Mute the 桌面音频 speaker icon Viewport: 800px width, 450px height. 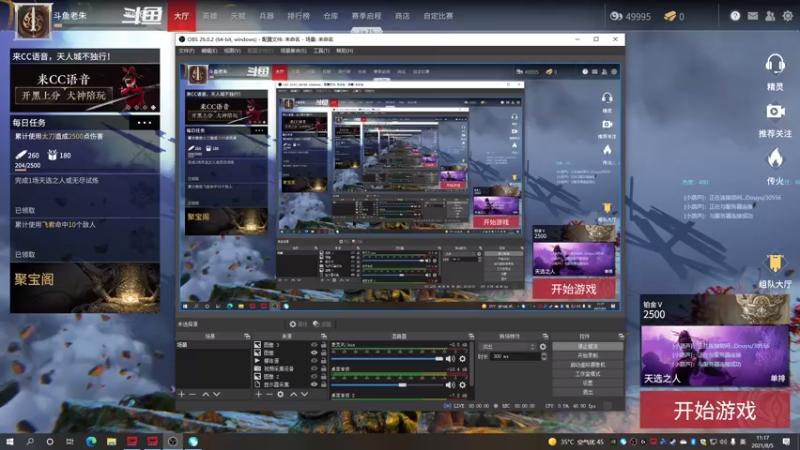[450, 385]
